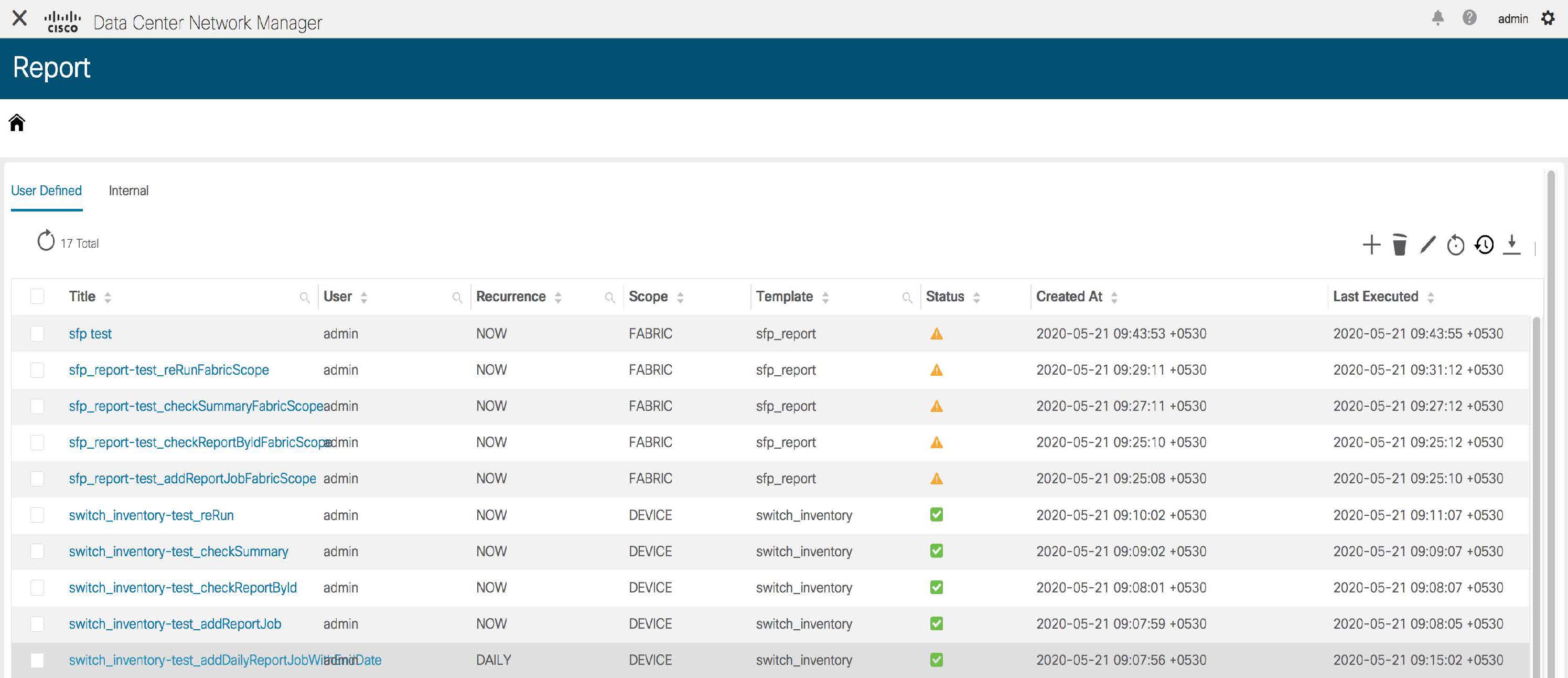
Task: View report history with the clock icon
Action: click(x=1484, y=246)
